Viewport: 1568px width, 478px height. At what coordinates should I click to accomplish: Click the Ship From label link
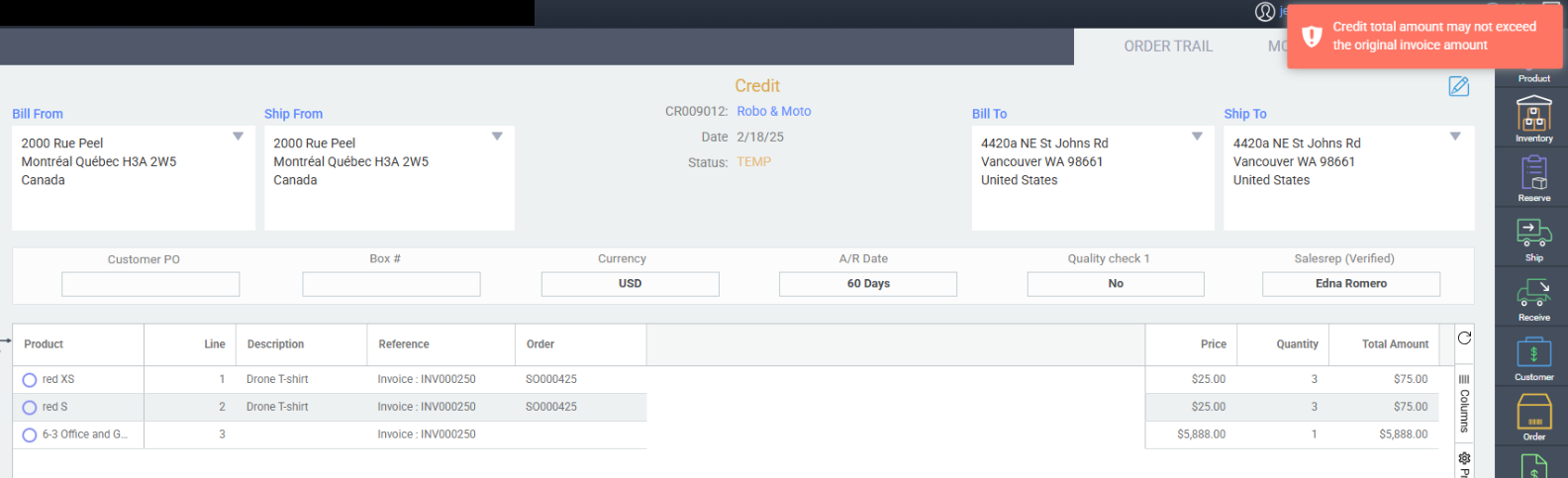click(x=293, y=114)
